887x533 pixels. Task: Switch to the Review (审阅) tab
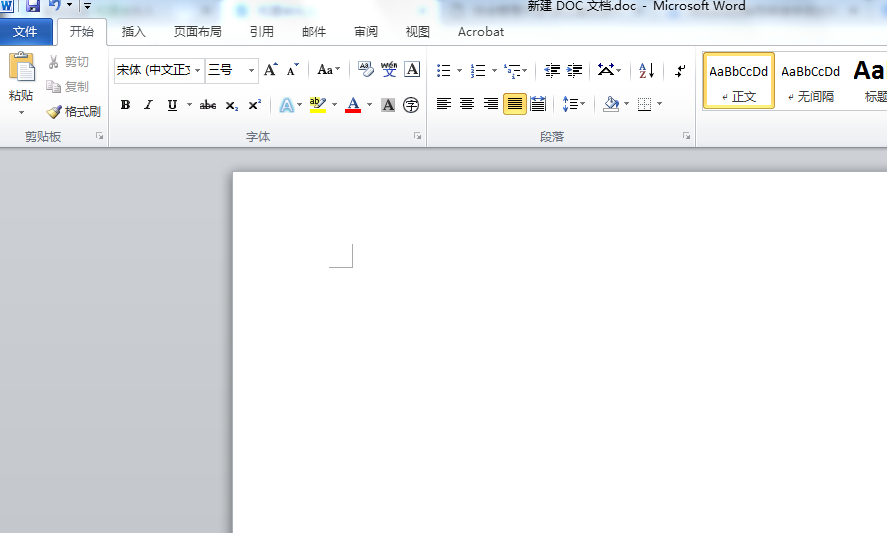[366, 32]
